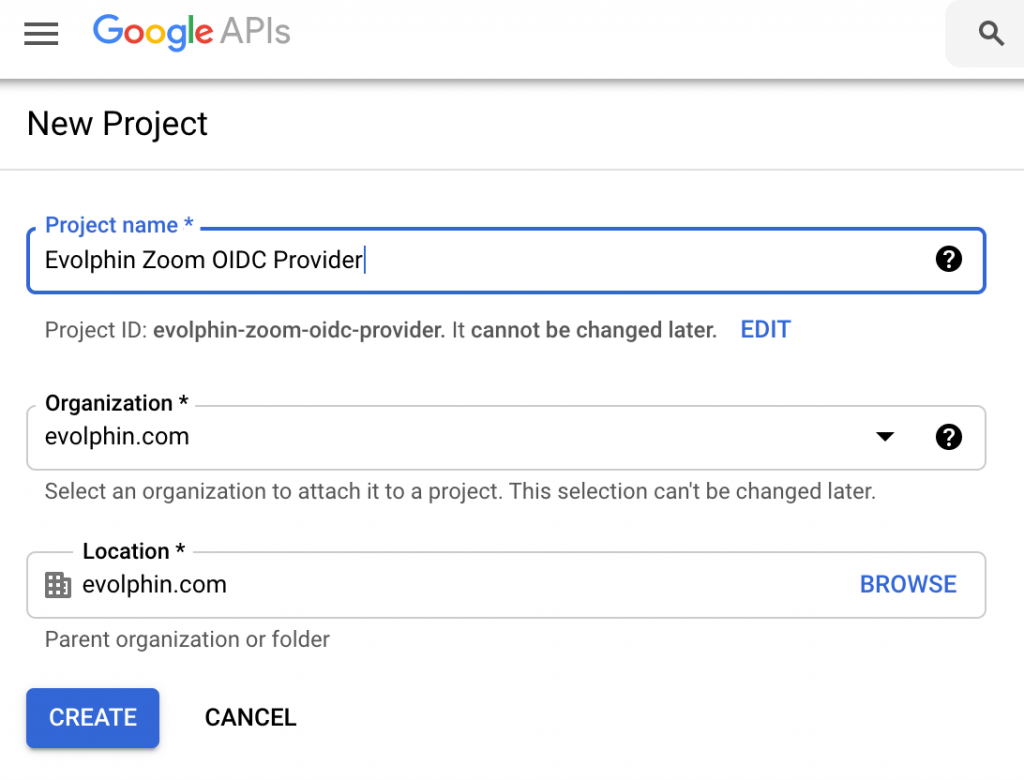Open the hamburger navigation menu
Image resolution: width=1024 pixels, height=780 pixels.
click(x=41, y=34)
